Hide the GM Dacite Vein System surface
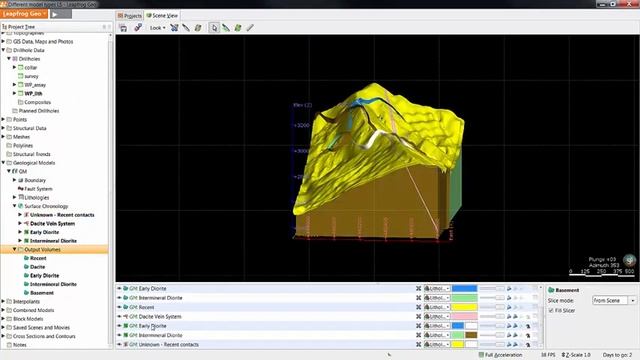Screen dimensions: 640x360 (x=119, y=316)
